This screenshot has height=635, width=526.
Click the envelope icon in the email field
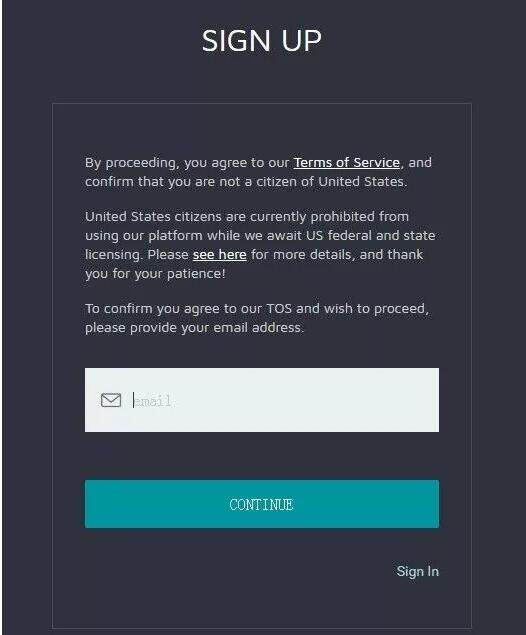[111, 400]
